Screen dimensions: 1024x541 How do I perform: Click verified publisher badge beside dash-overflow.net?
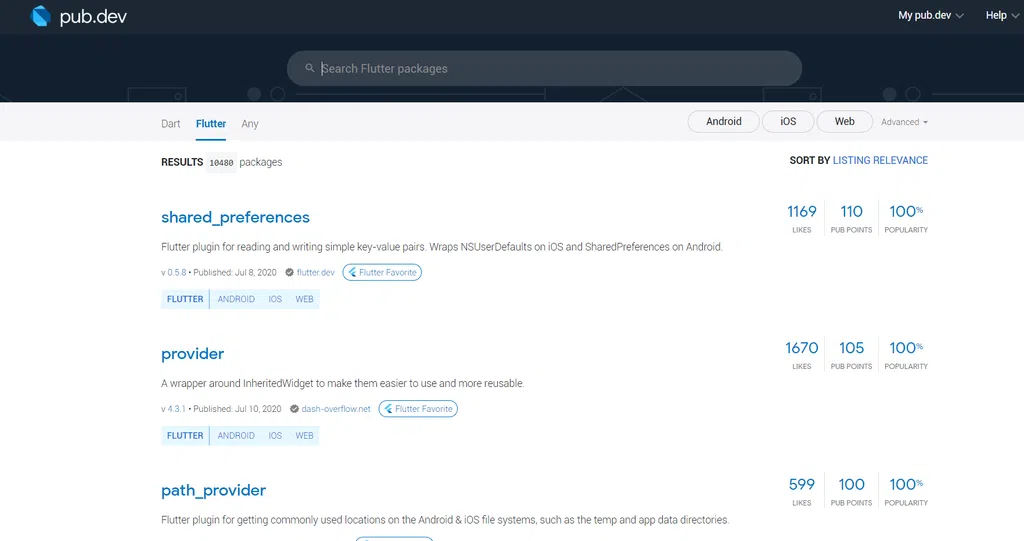tap(295, 409)
